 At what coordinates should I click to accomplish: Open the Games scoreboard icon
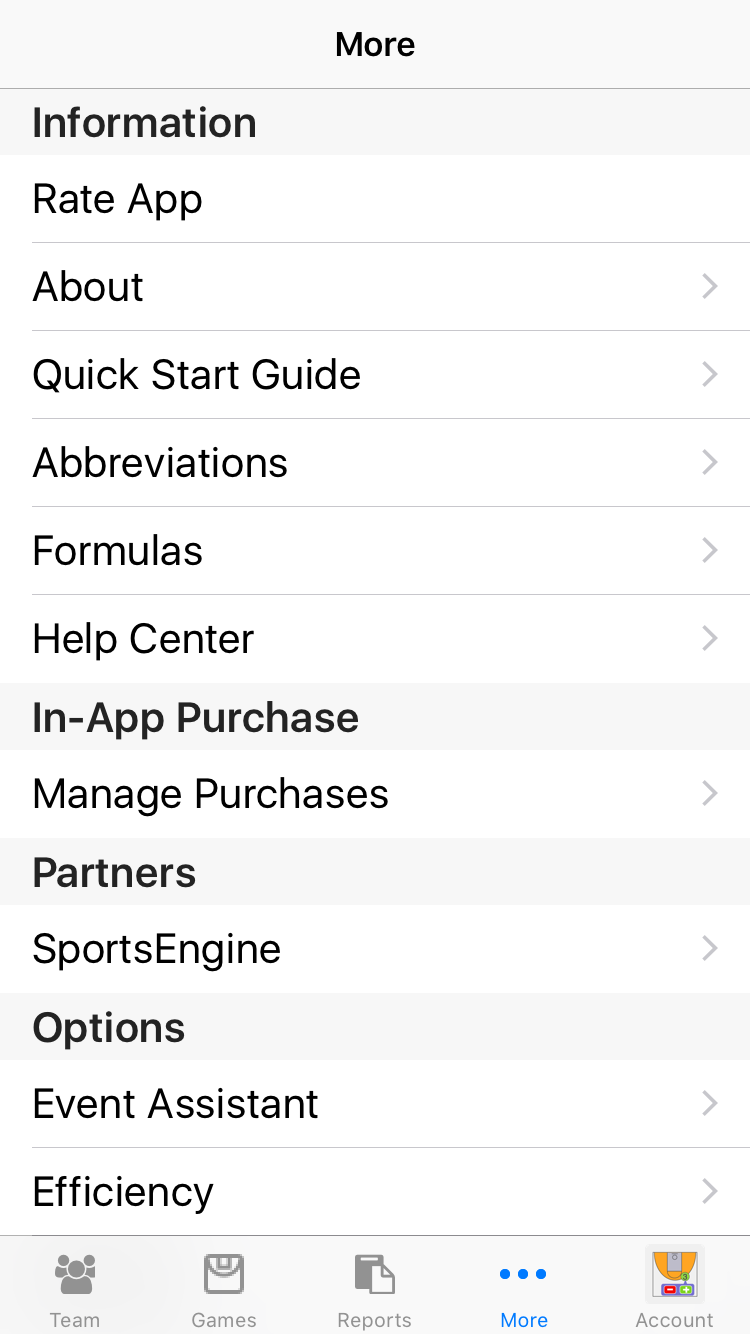[224, 1275]
